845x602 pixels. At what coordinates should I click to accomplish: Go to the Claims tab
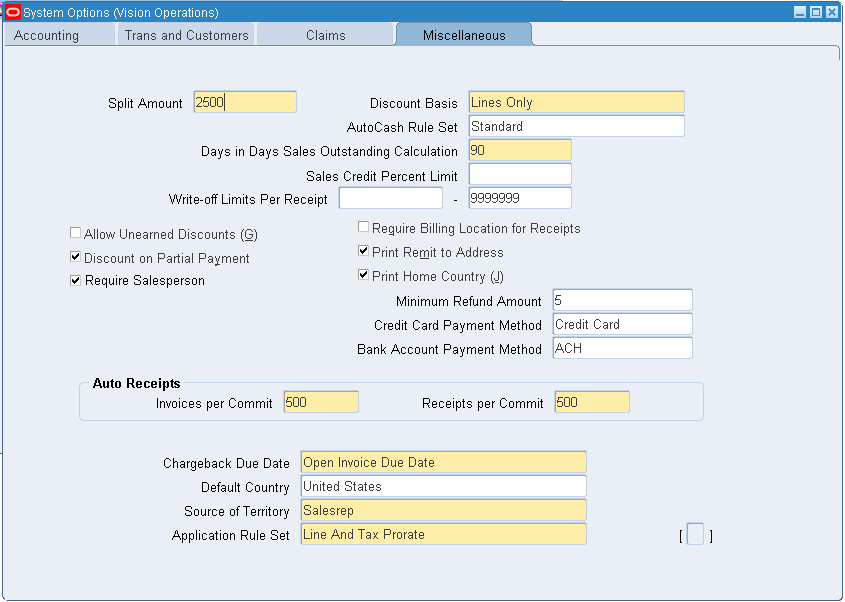(x=326, y=35)
